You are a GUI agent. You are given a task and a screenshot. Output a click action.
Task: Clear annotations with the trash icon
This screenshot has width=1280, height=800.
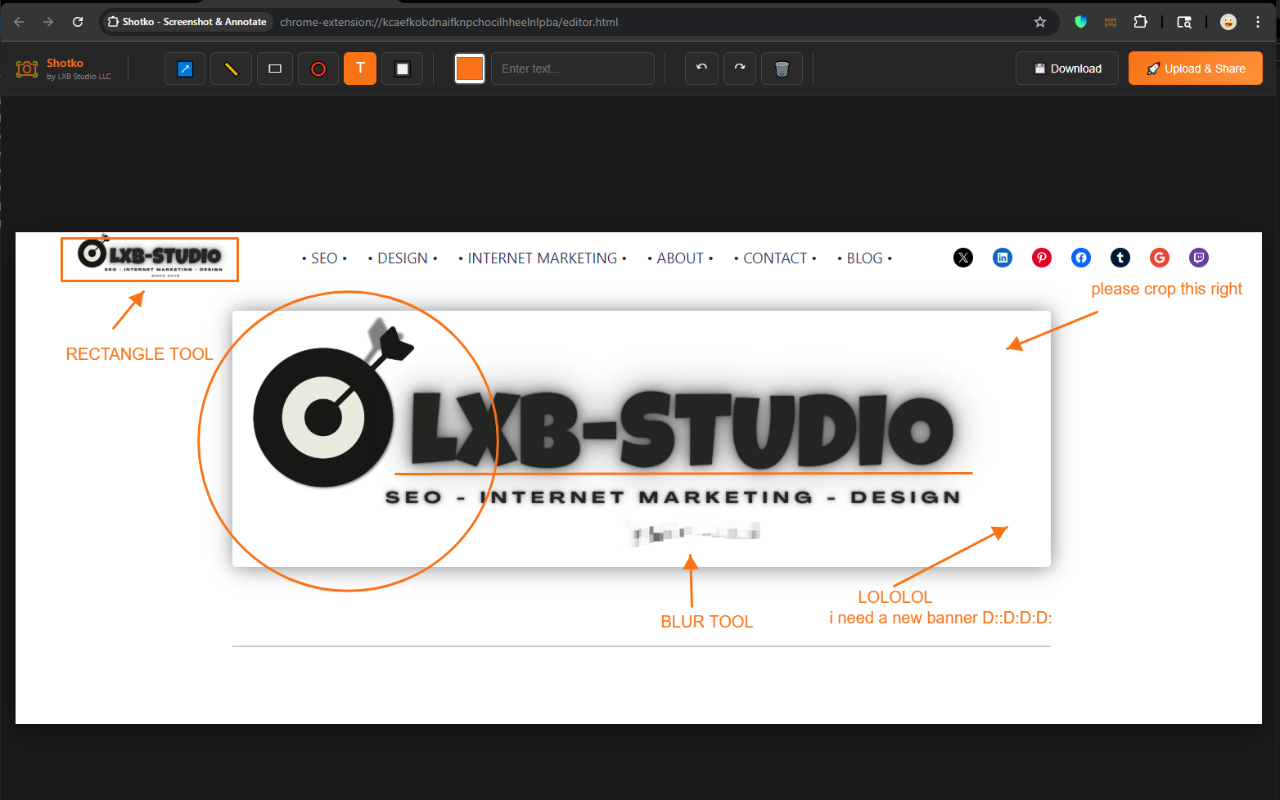pyautogui.click(x=782, y=69)
